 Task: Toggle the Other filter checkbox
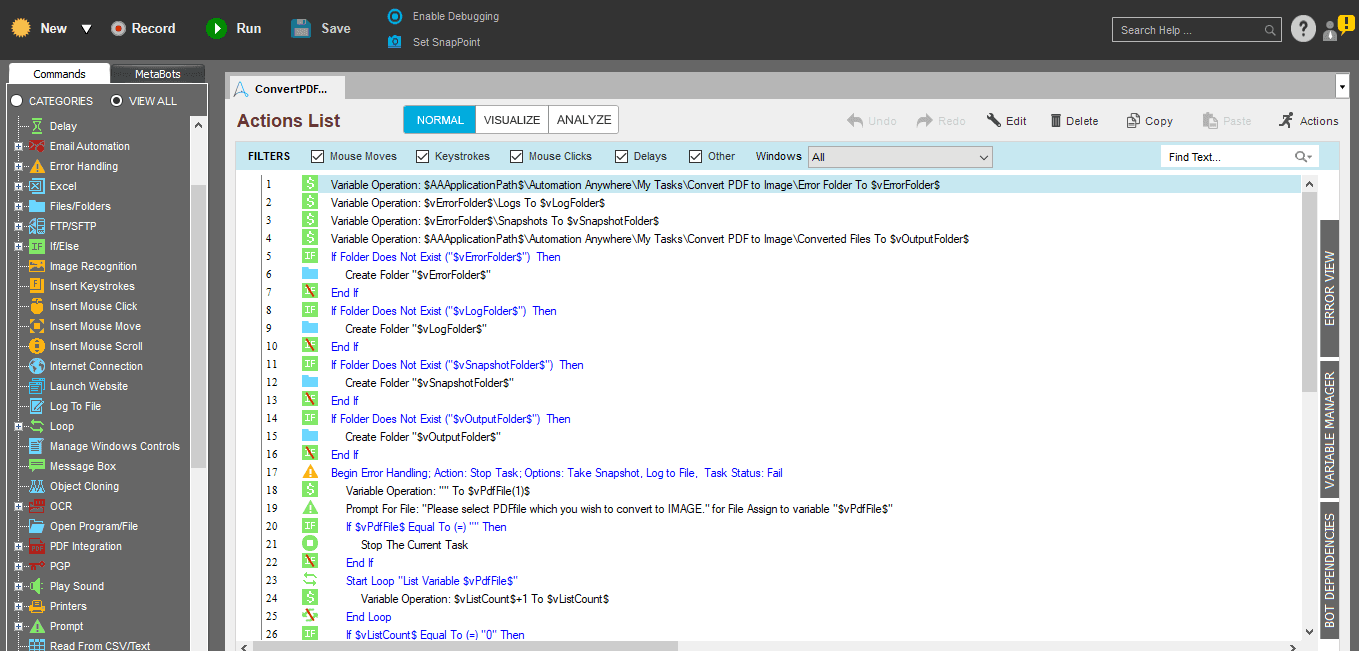696,156
